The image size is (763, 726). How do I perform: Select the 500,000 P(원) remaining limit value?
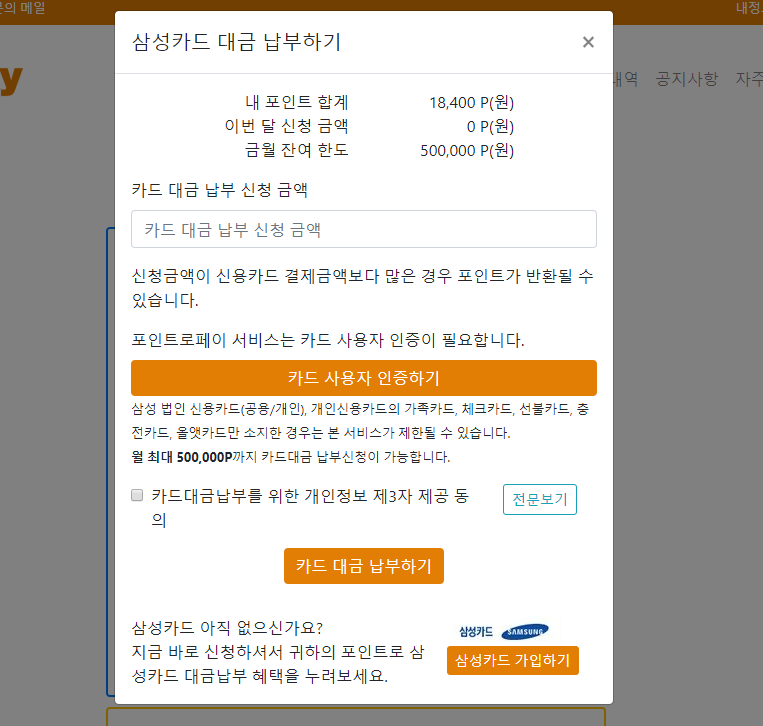[x=467, y=150]
